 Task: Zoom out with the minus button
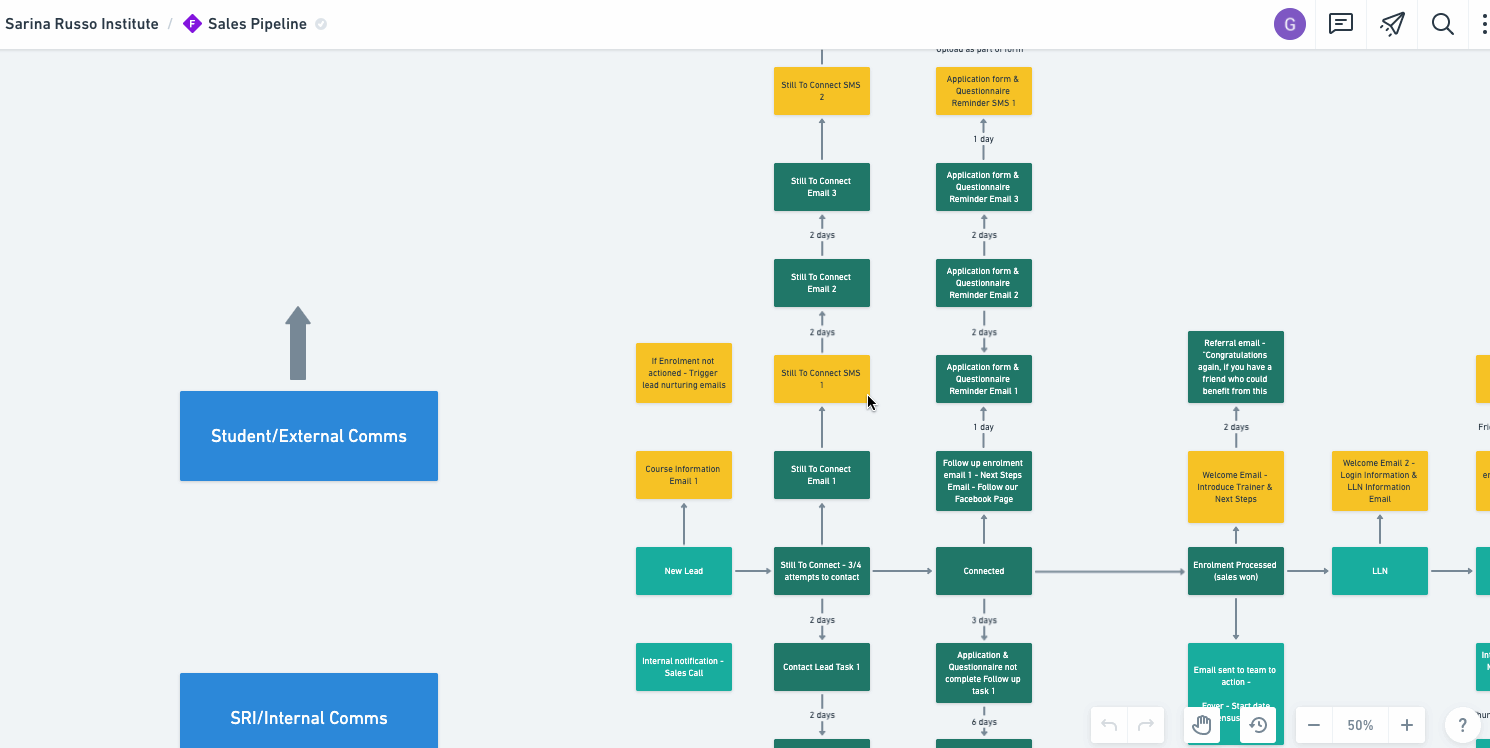[x=1314, y=725]
